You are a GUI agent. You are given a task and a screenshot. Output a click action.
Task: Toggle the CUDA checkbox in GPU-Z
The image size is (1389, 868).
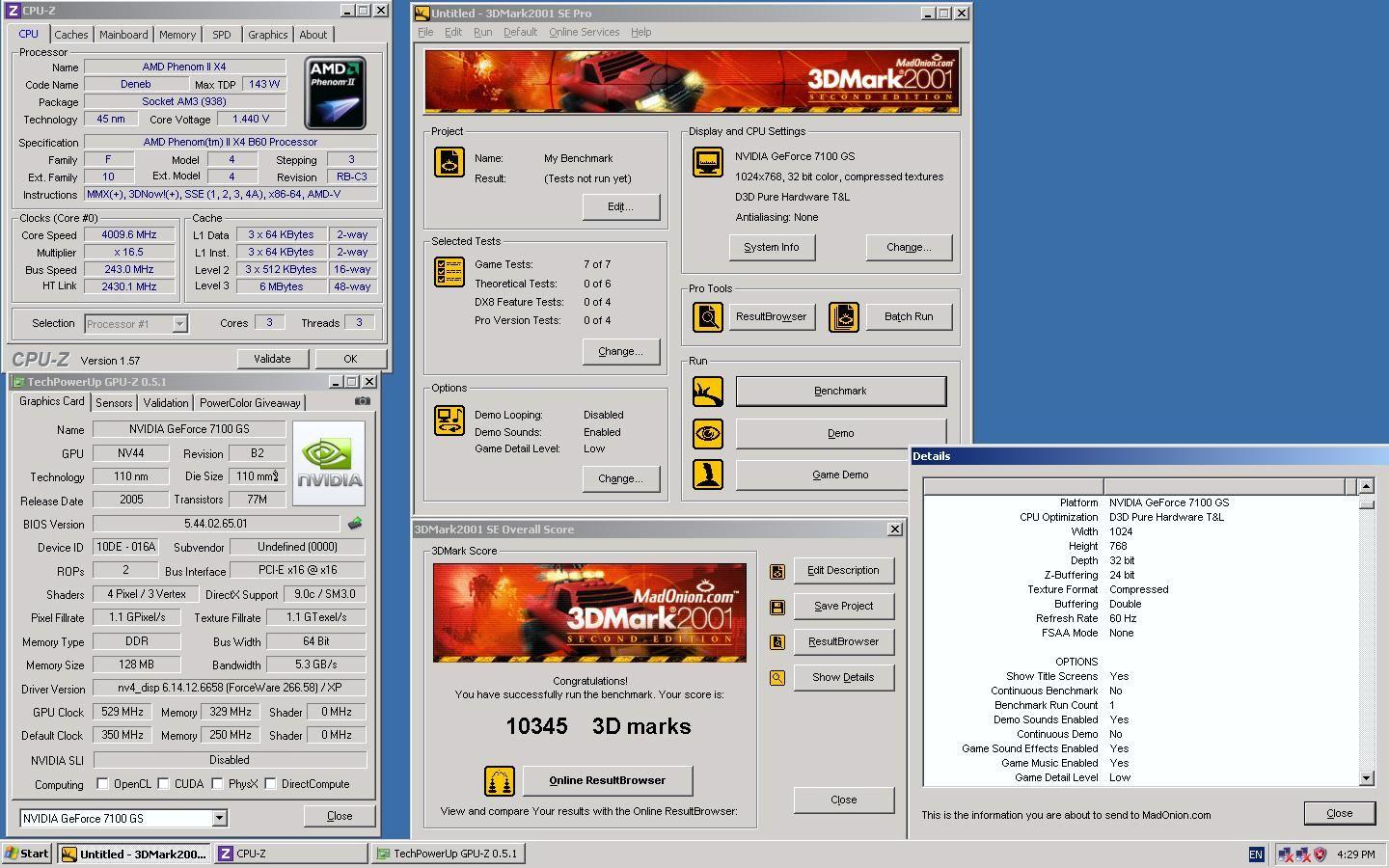(x=164, y=784)
